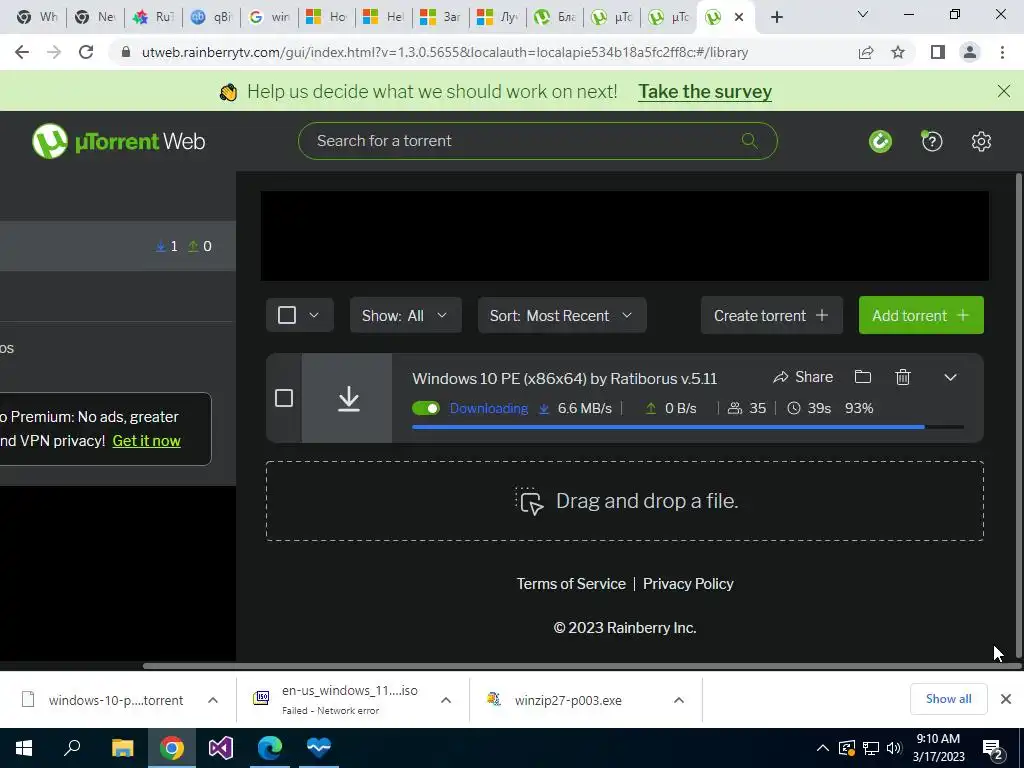Click the browser forward arrow
Screen dimensions: 1024x768
point(54,52)
